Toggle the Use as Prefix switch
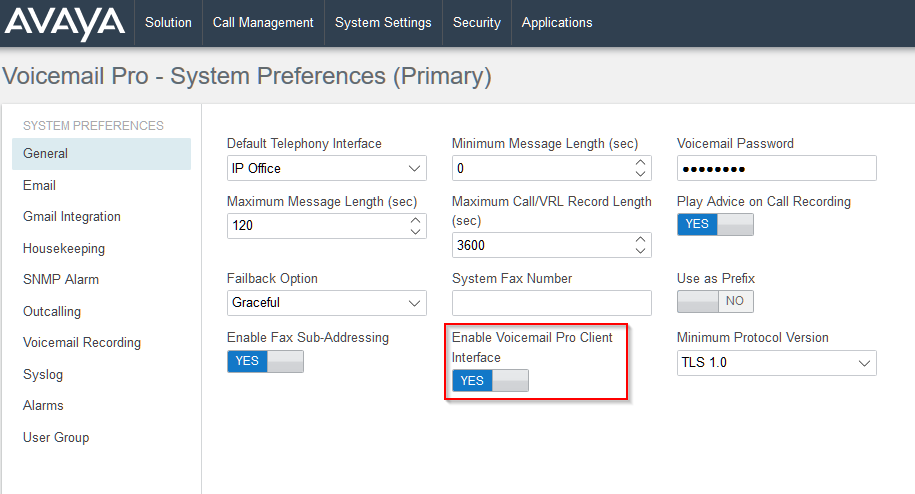Viewport: 915px width, 494px height. [715, 301]
